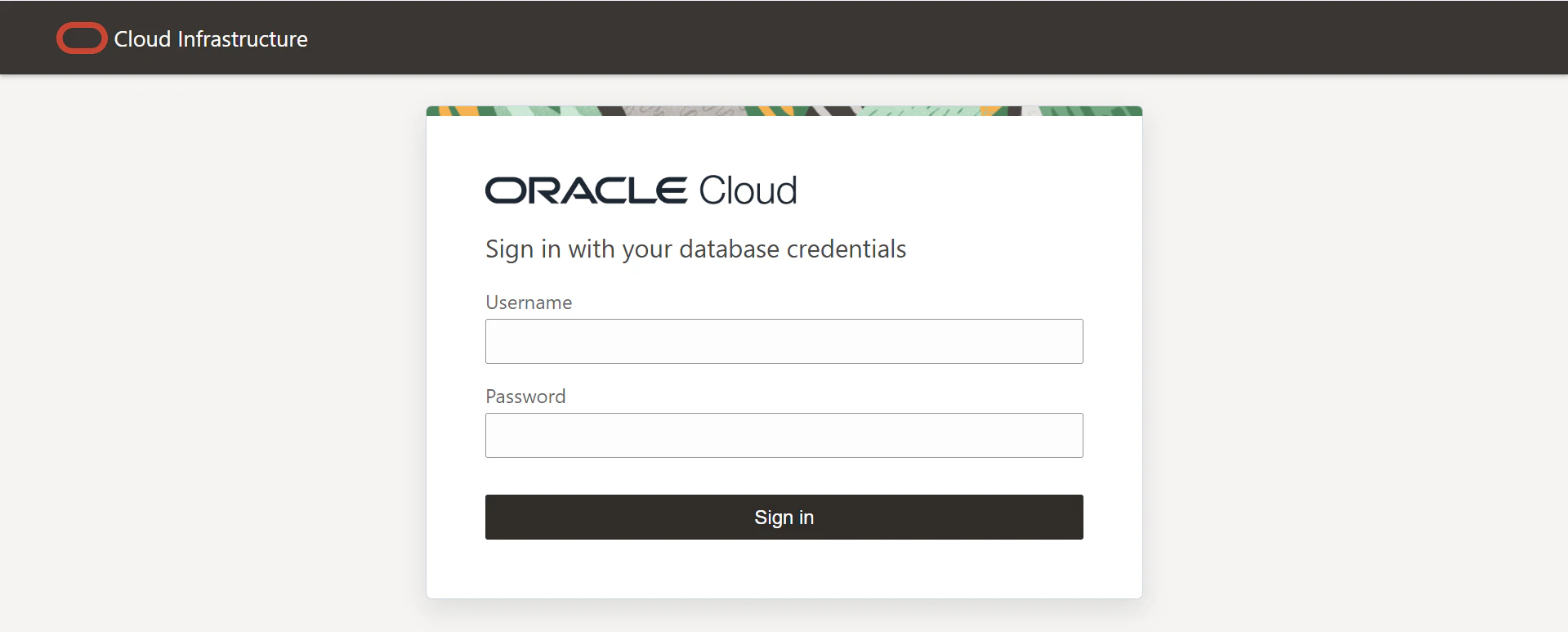This screenshot has height=632, width=1568.
Task: Click the ORACLE wordmark in the sign-in card
Action: coord(586,191)
